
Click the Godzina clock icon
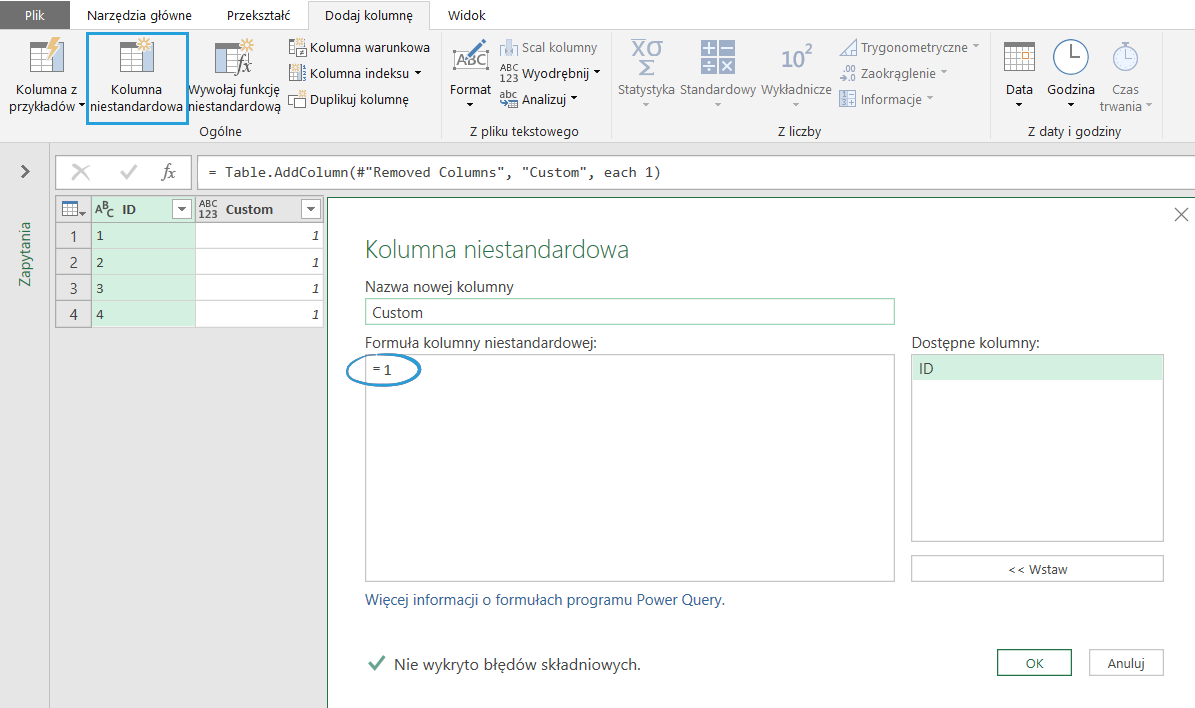[x=1071, y=58]
